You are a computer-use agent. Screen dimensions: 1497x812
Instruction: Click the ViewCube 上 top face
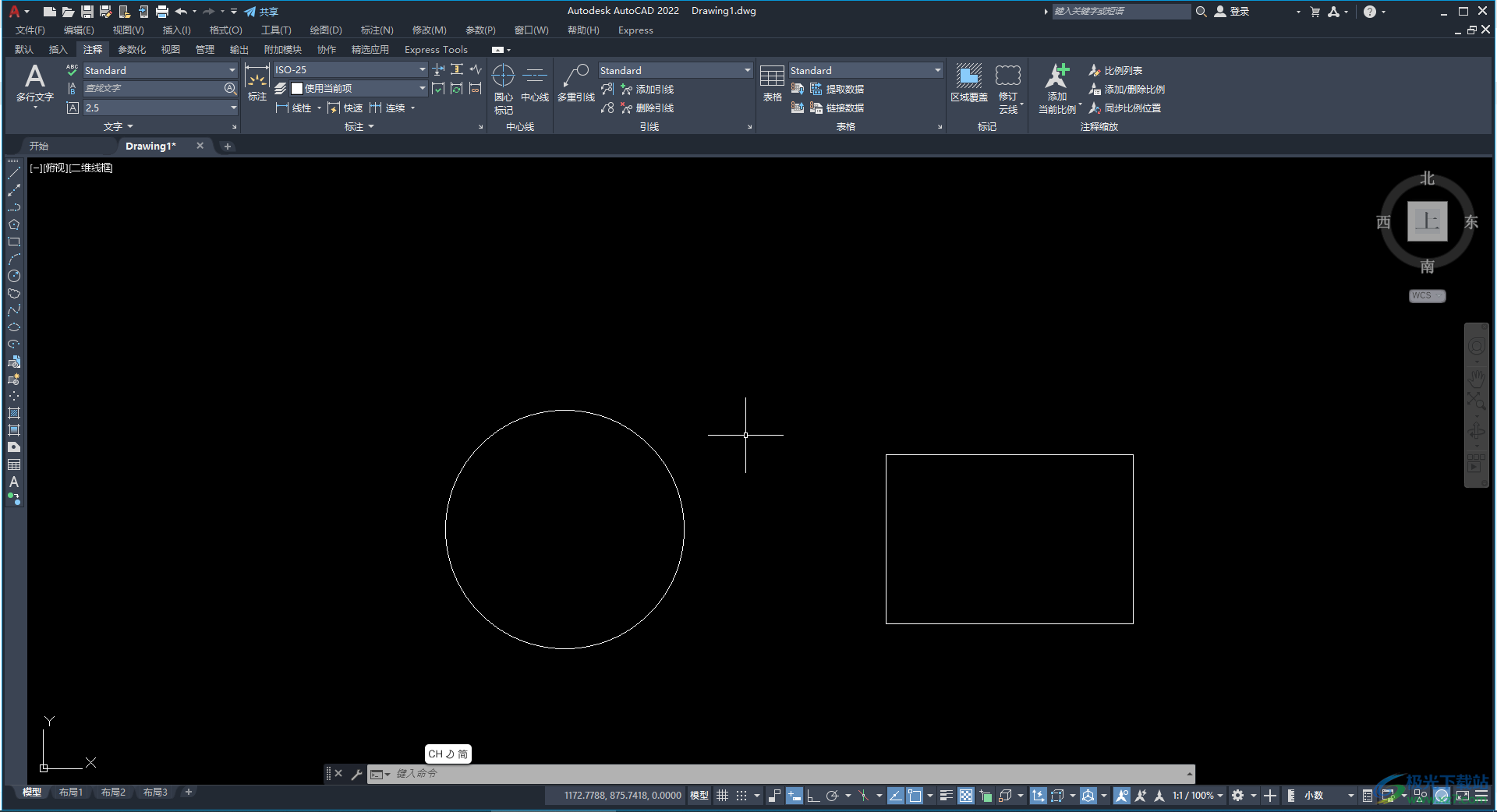[x=1428, y=221]
